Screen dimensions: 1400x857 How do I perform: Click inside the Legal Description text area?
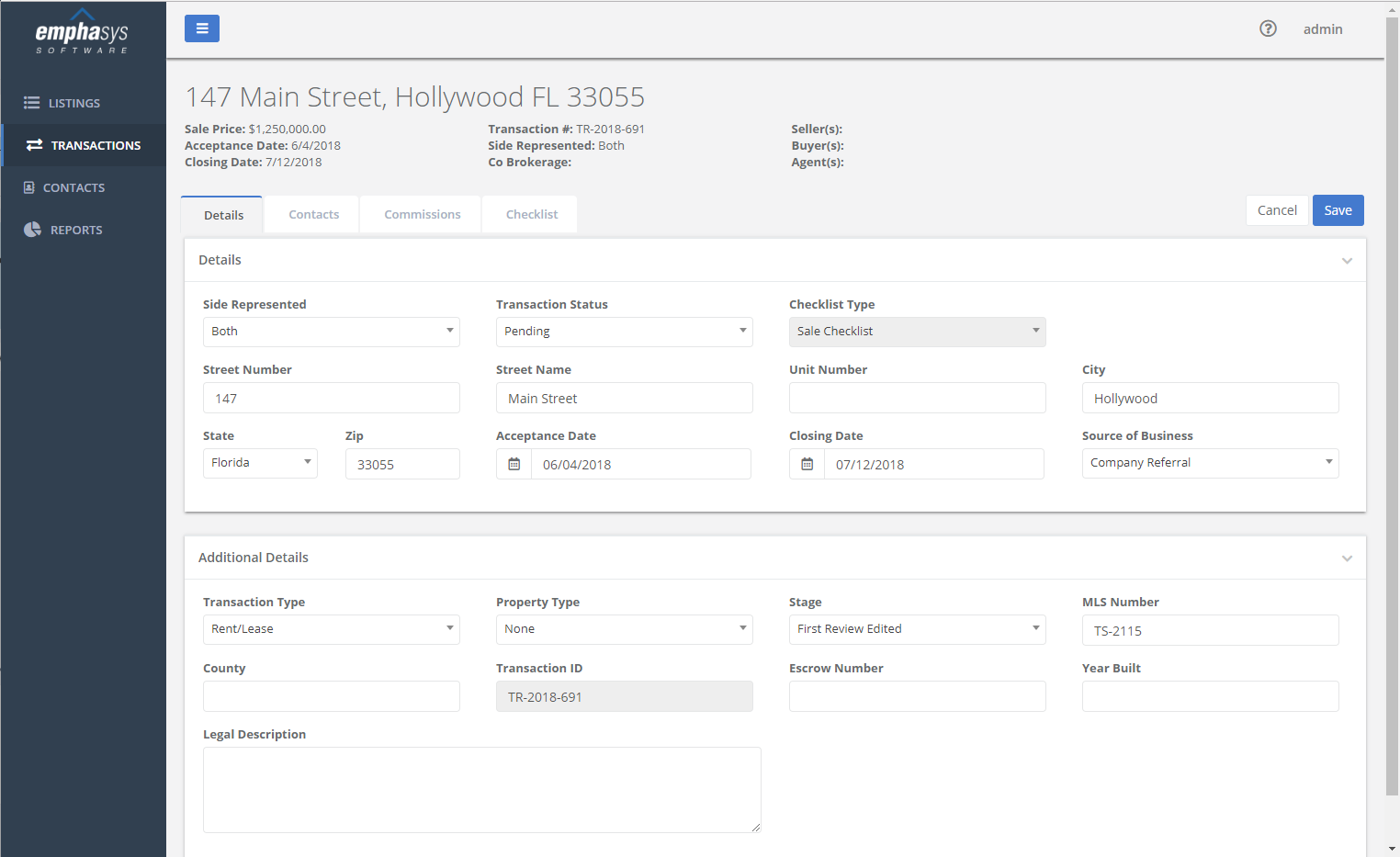pos(481,788)
